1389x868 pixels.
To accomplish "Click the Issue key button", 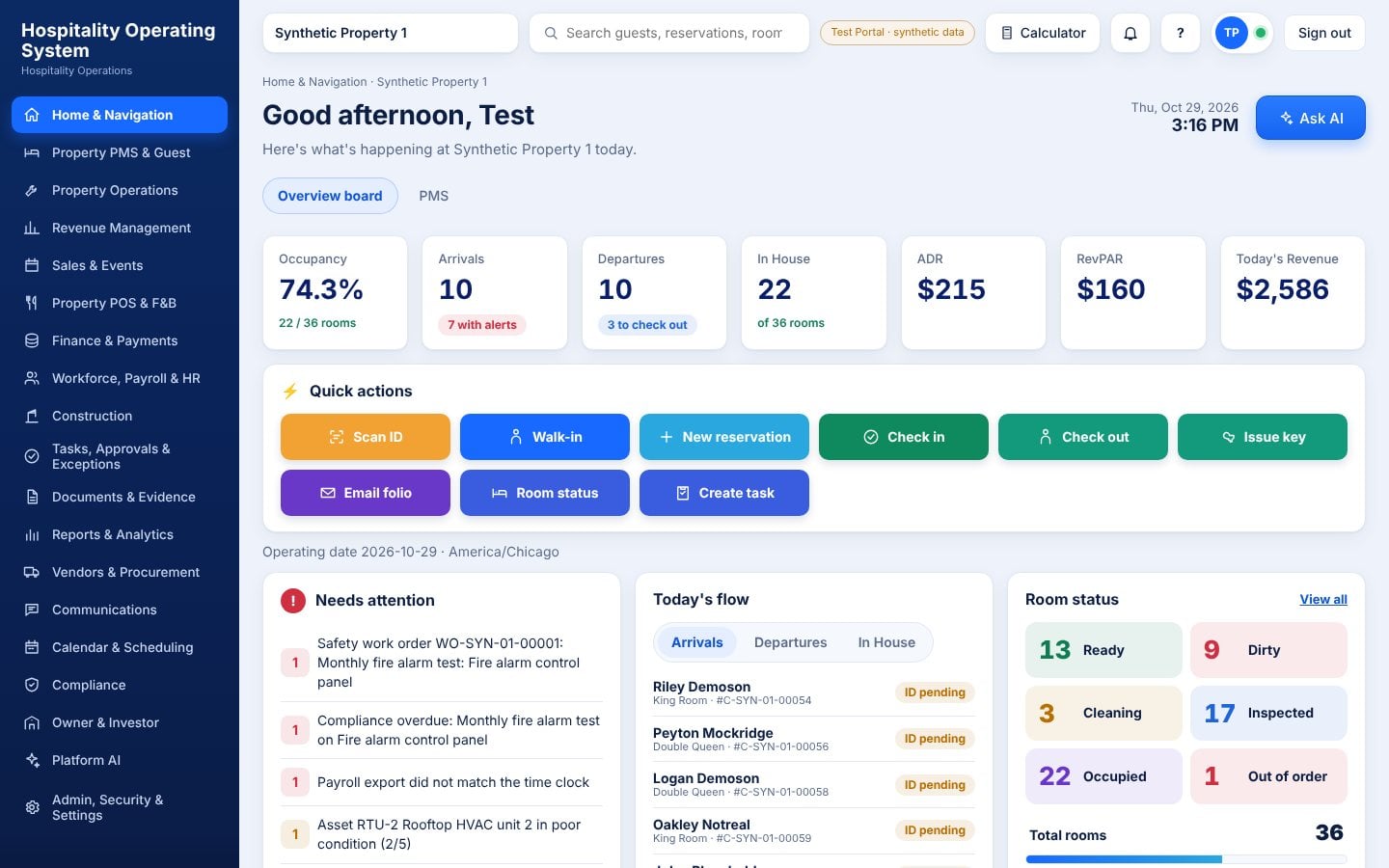I will tap(1263, 437).
